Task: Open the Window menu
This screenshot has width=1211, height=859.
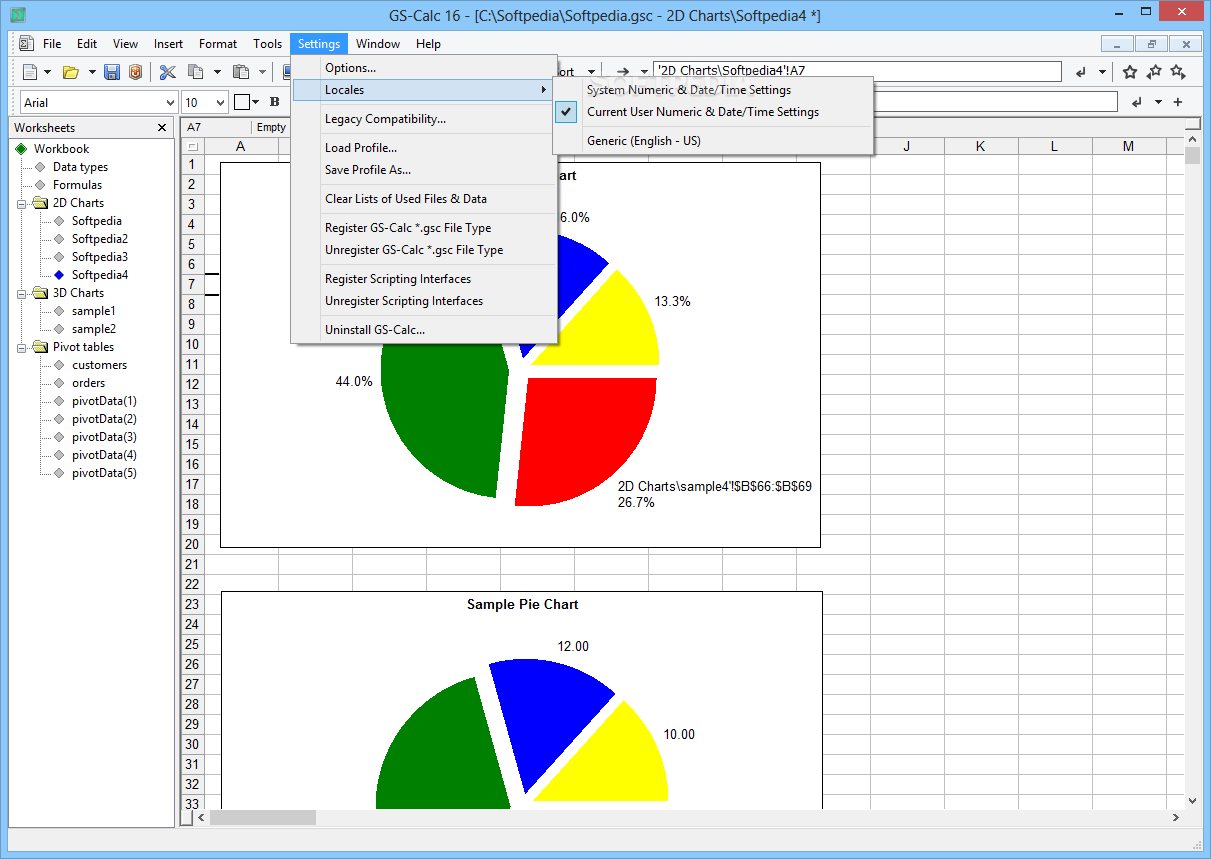Action: pyautogui.click(x=378, y=44)
